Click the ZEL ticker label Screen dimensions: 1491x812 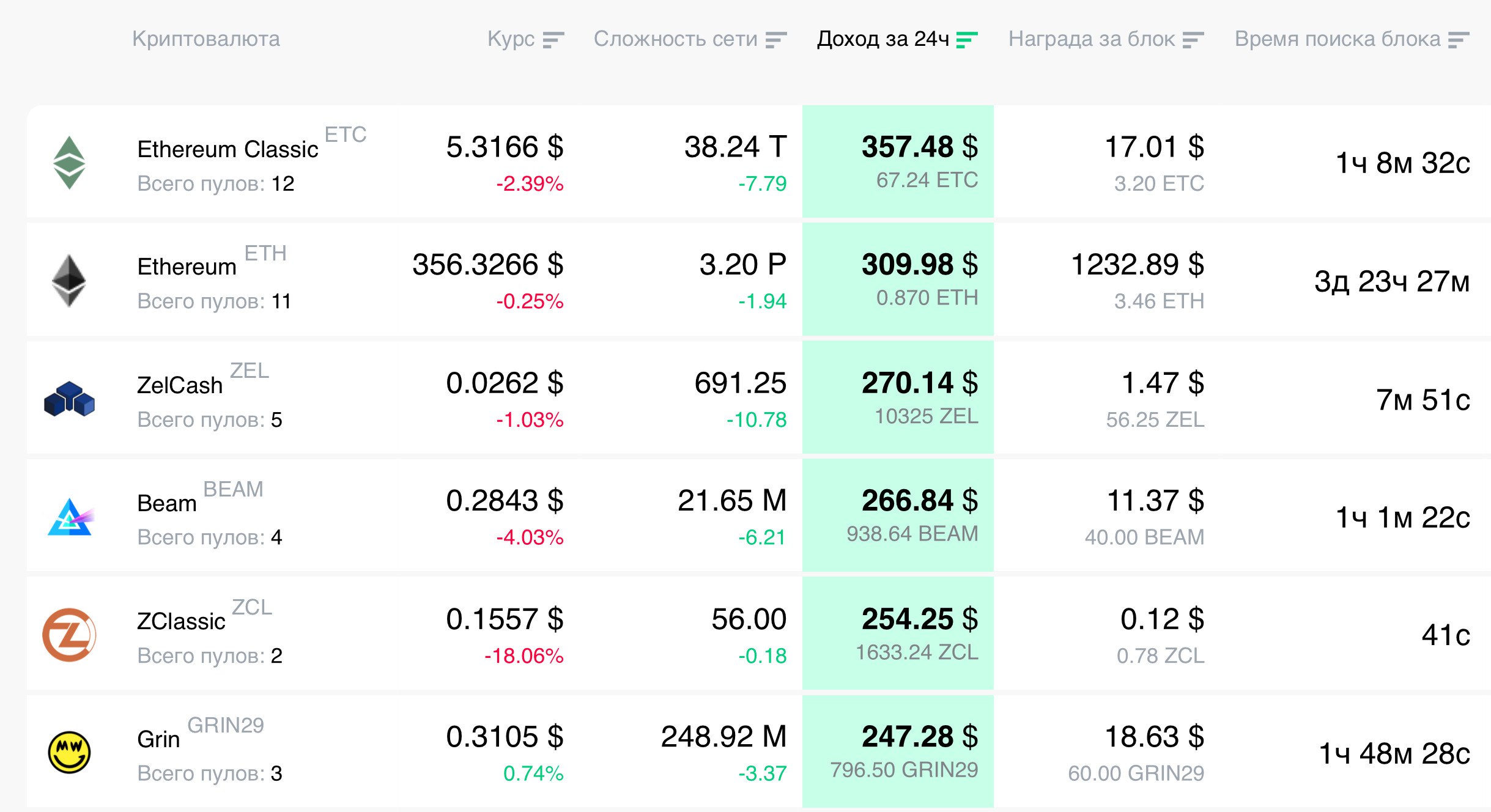pos(250,371)
